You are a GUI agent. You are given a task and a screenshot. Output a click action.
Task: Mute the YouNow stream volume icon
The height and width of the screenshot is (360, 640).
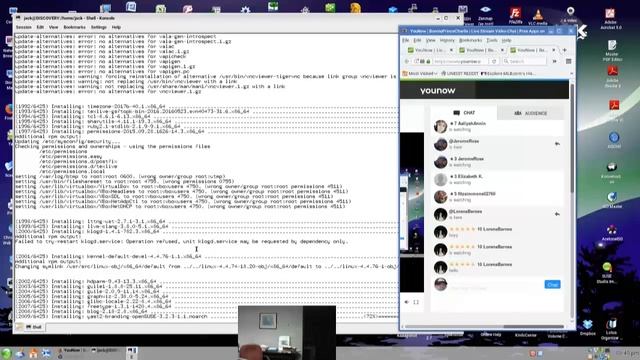[x=407, y=302]
